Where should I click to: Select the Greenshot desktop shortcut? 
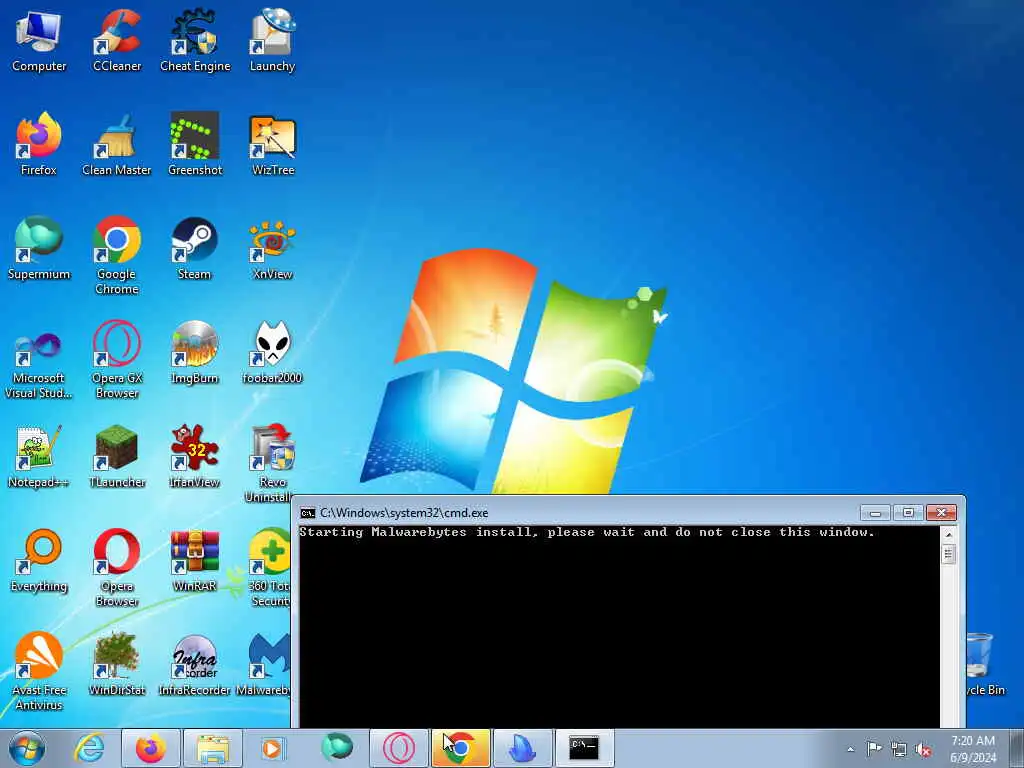point(195,144)
